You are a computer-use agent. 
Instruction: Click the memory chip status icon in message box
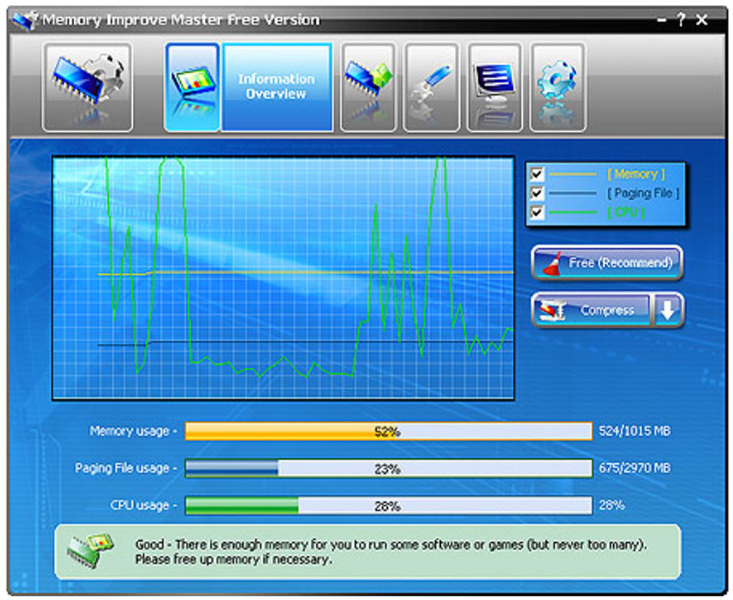tap(90, 551)
